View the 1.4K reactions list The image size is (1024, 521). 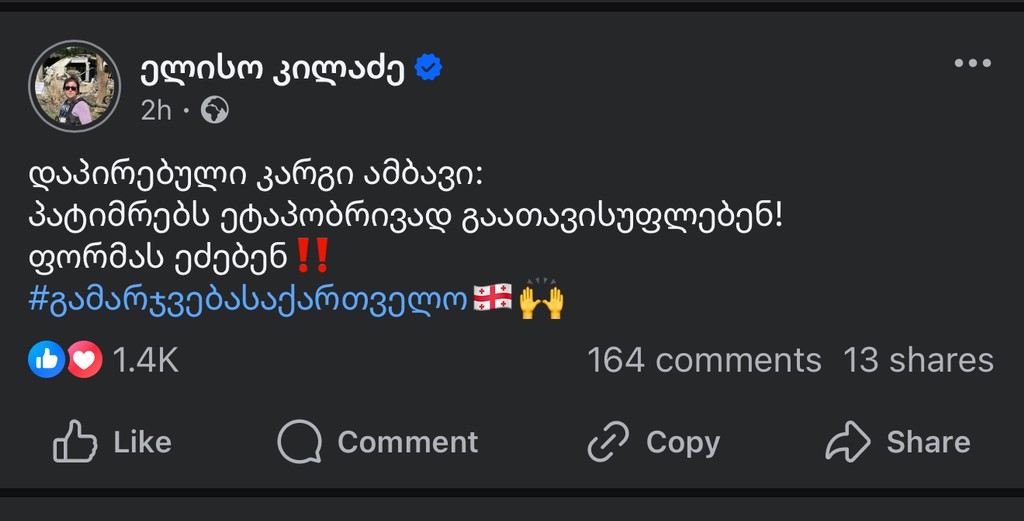tap(146, 360)
